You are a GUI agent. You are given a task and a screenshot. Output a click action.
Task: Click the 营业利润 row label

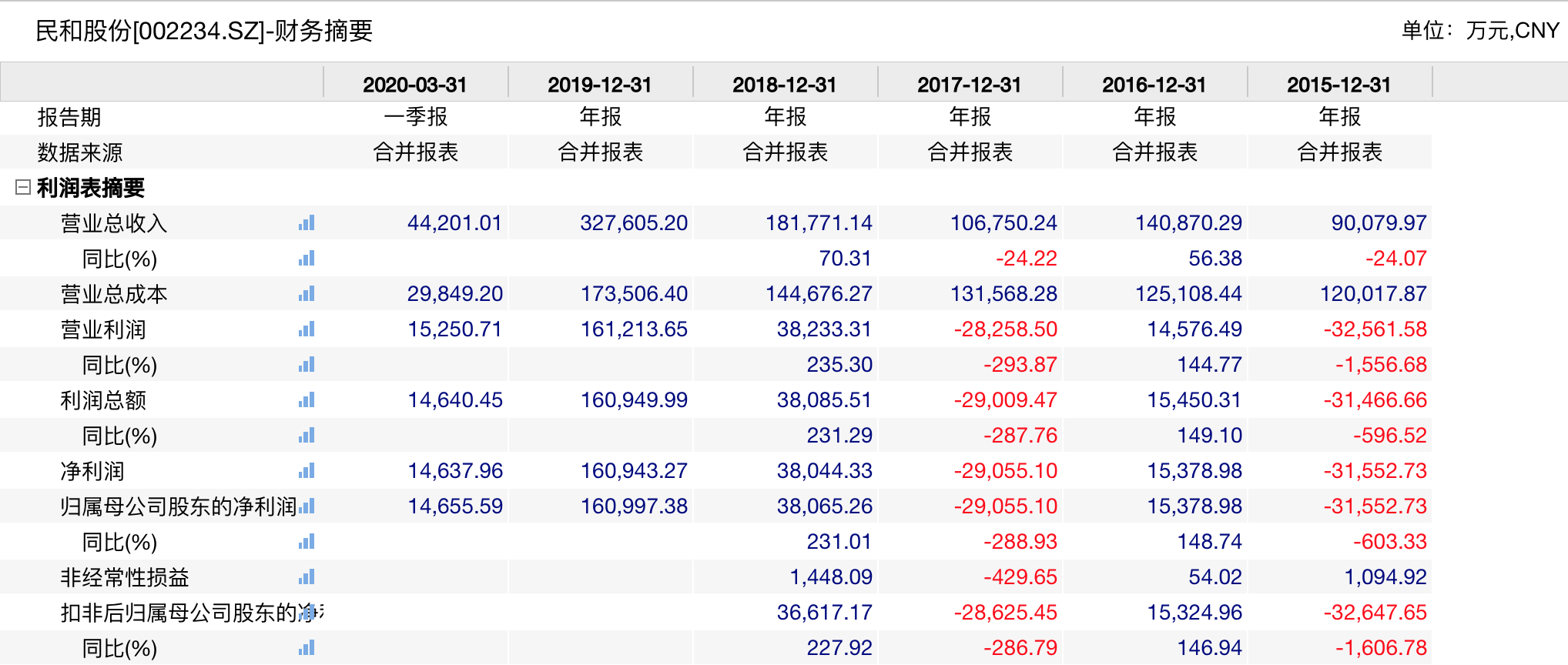tap(103, 329)
